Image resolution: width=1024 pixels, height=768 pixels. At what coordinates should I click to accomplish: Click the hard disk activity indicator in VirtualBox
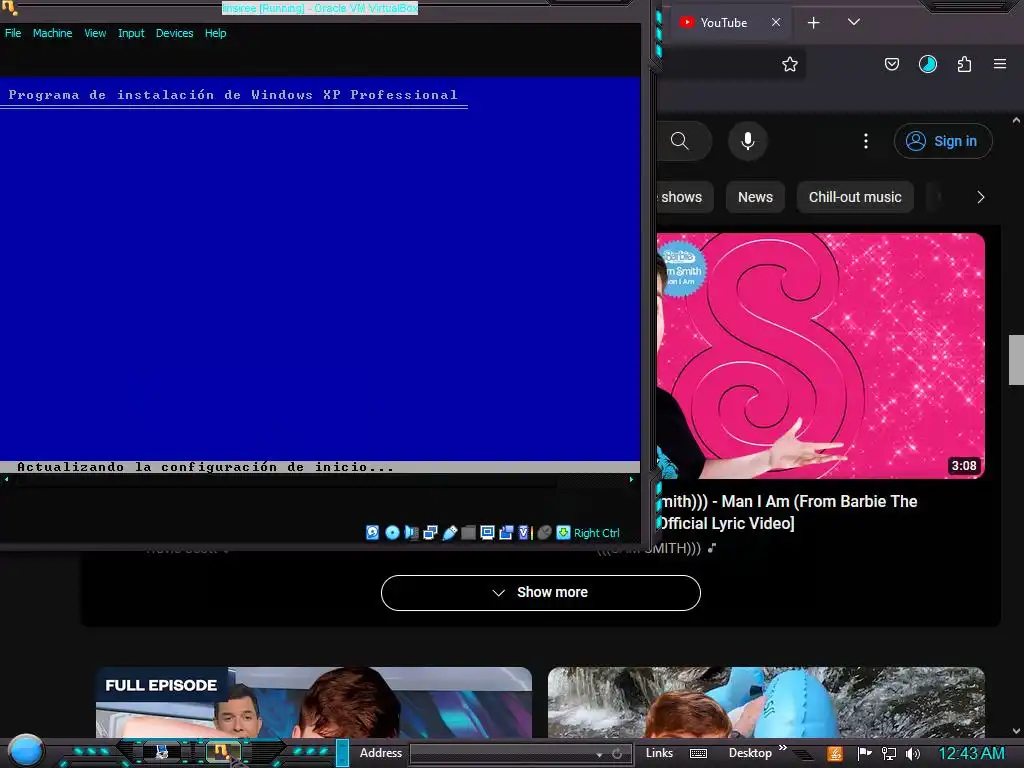pos(372,532)
